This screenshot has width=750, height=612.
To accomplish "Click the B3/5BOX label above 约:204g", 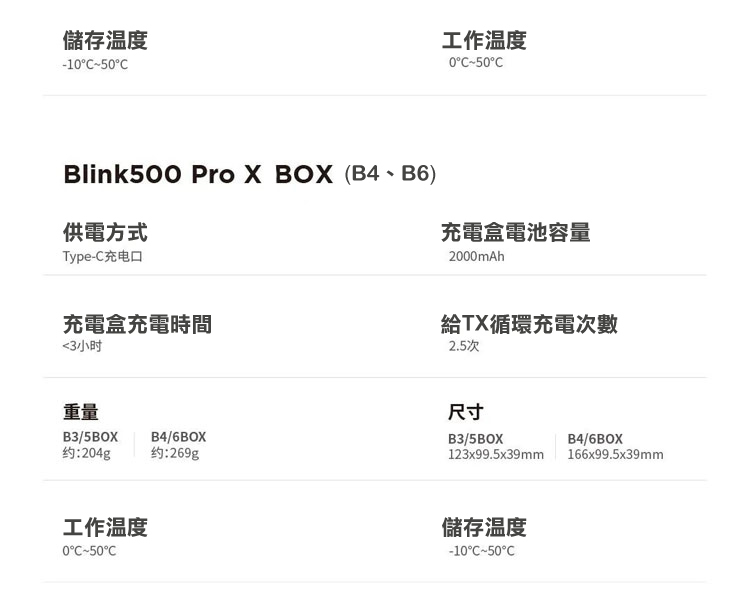I will click(90, 437).
